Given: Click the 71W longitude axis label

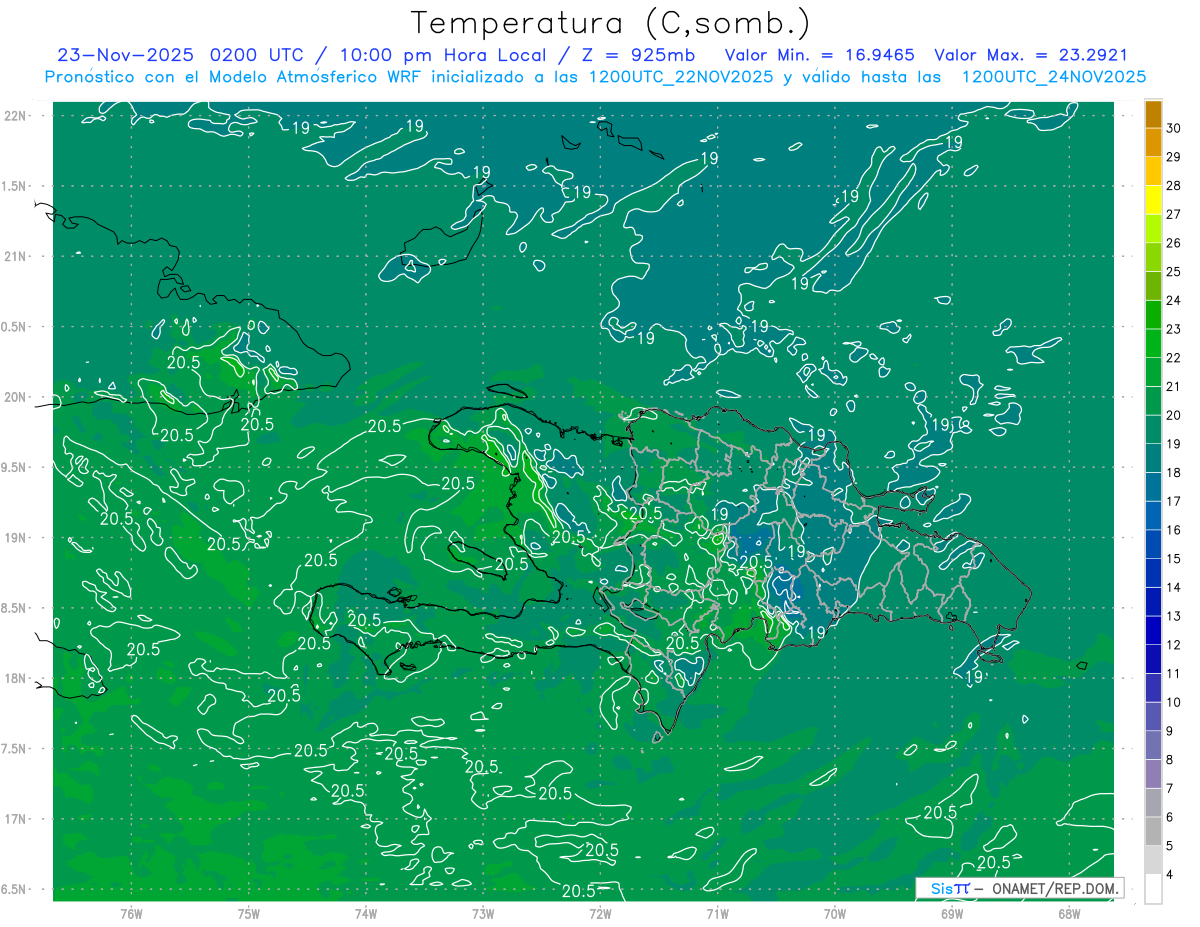Looking at the screenshot, I should (717, 913).
